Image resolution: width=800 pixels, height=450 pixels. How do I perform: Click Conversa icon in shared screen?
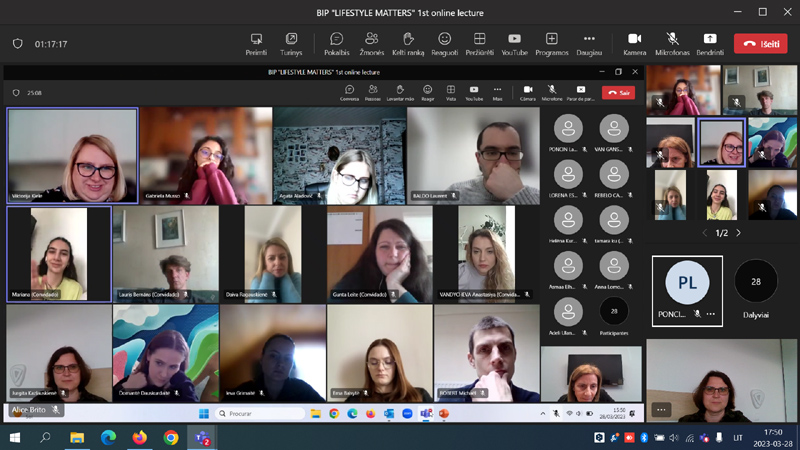coord(349,90)
